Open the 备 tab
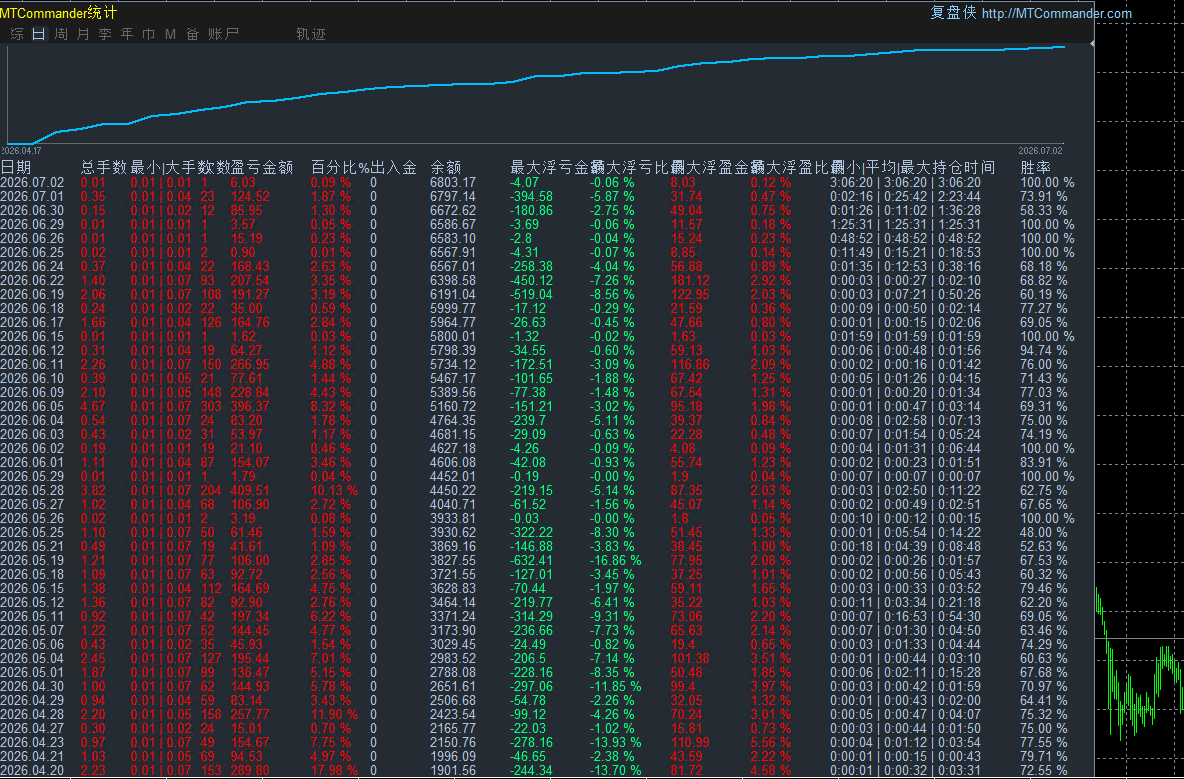 [193, 34]
